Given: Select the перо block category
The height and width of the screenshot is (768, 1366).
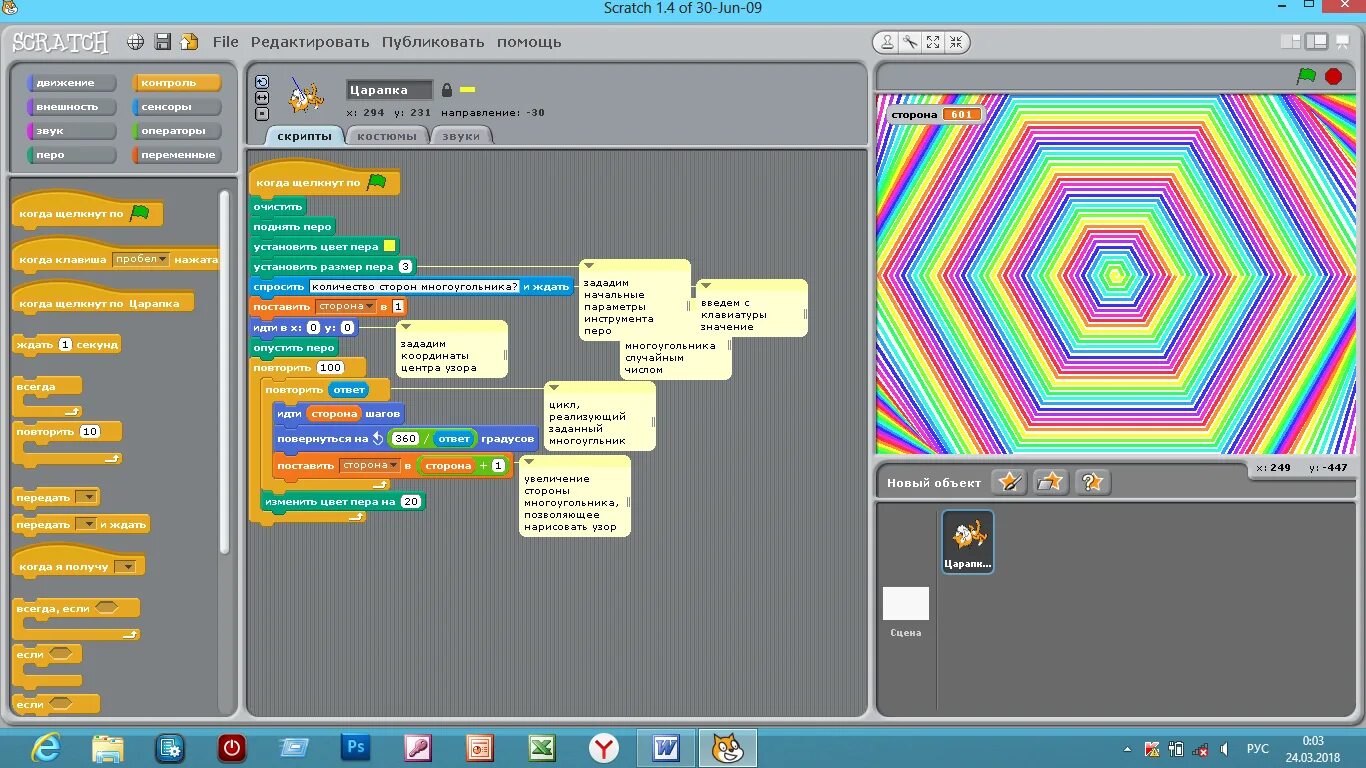Looking at the screenshot, I should click(x=72, y=155).
